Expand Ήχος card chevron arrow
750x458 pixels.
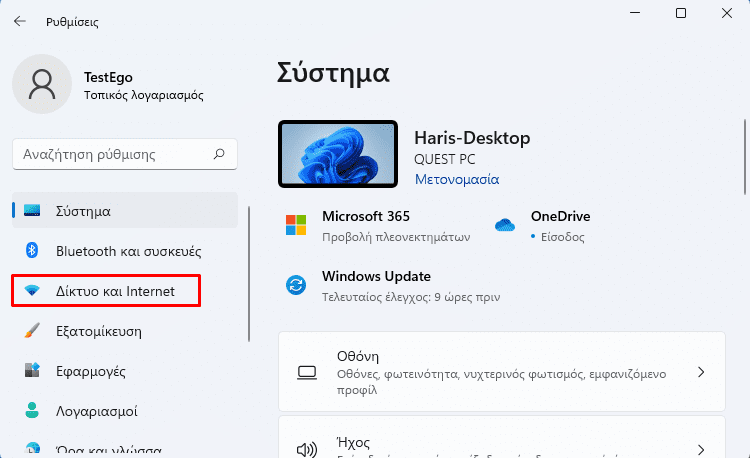701,449
